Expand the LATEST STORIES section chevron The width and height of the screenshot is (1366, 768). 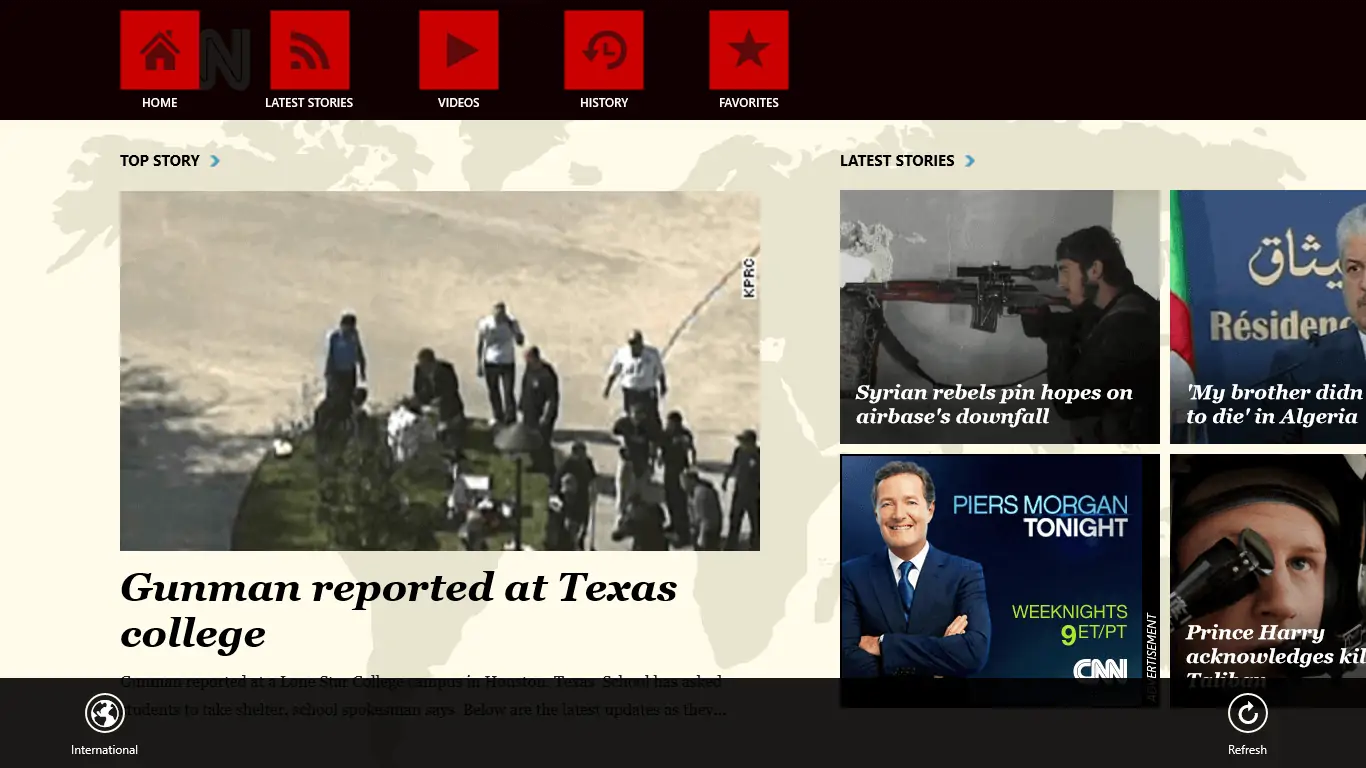pyautogui.click(x=970, y=160)
